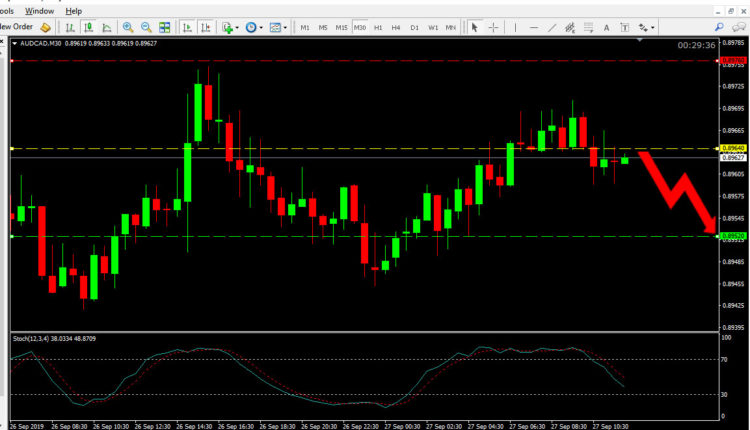
Task: Select the horizontal line drawing tool
Action: tap(534, 28)
